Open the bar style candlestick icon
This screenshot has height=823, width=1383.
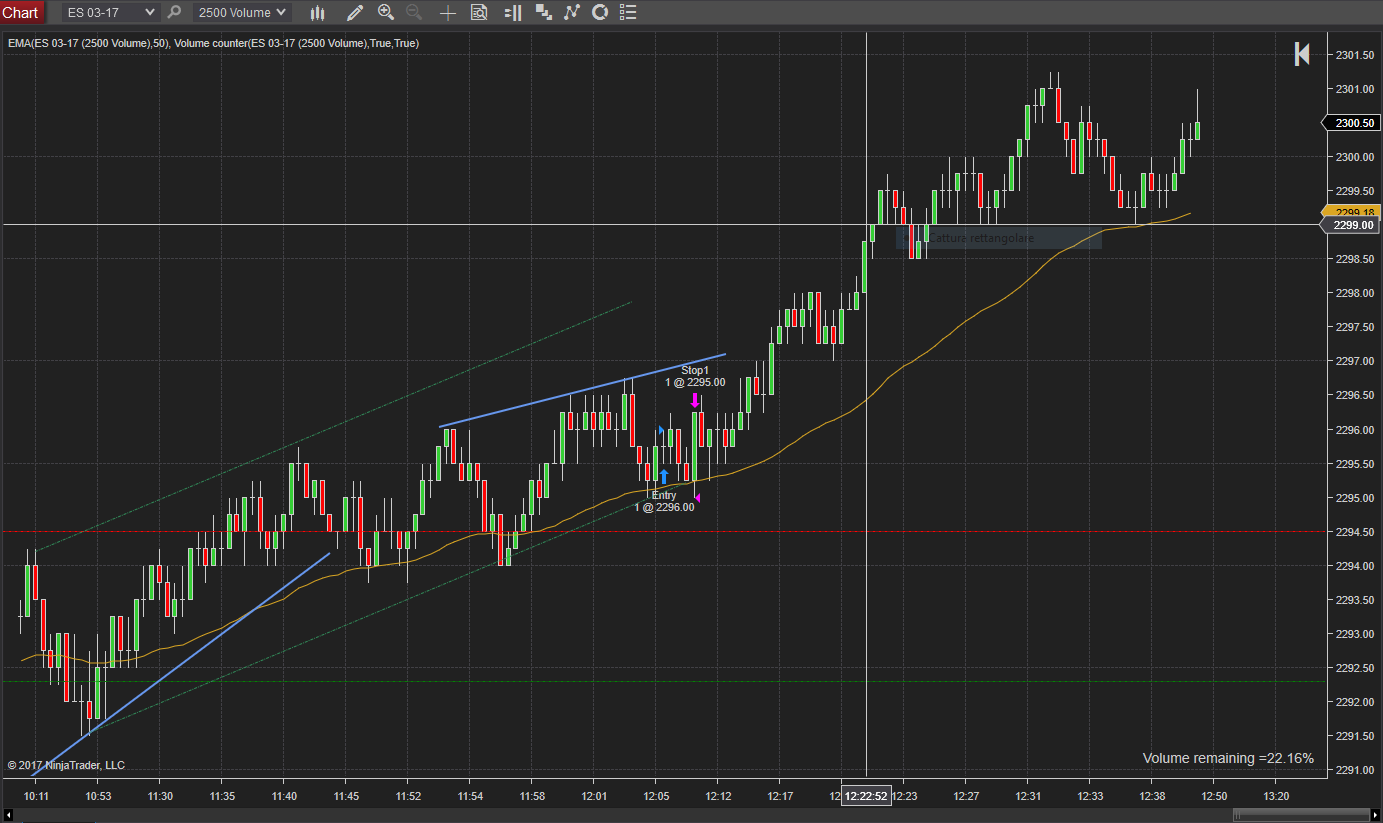(x=318, y=13)
